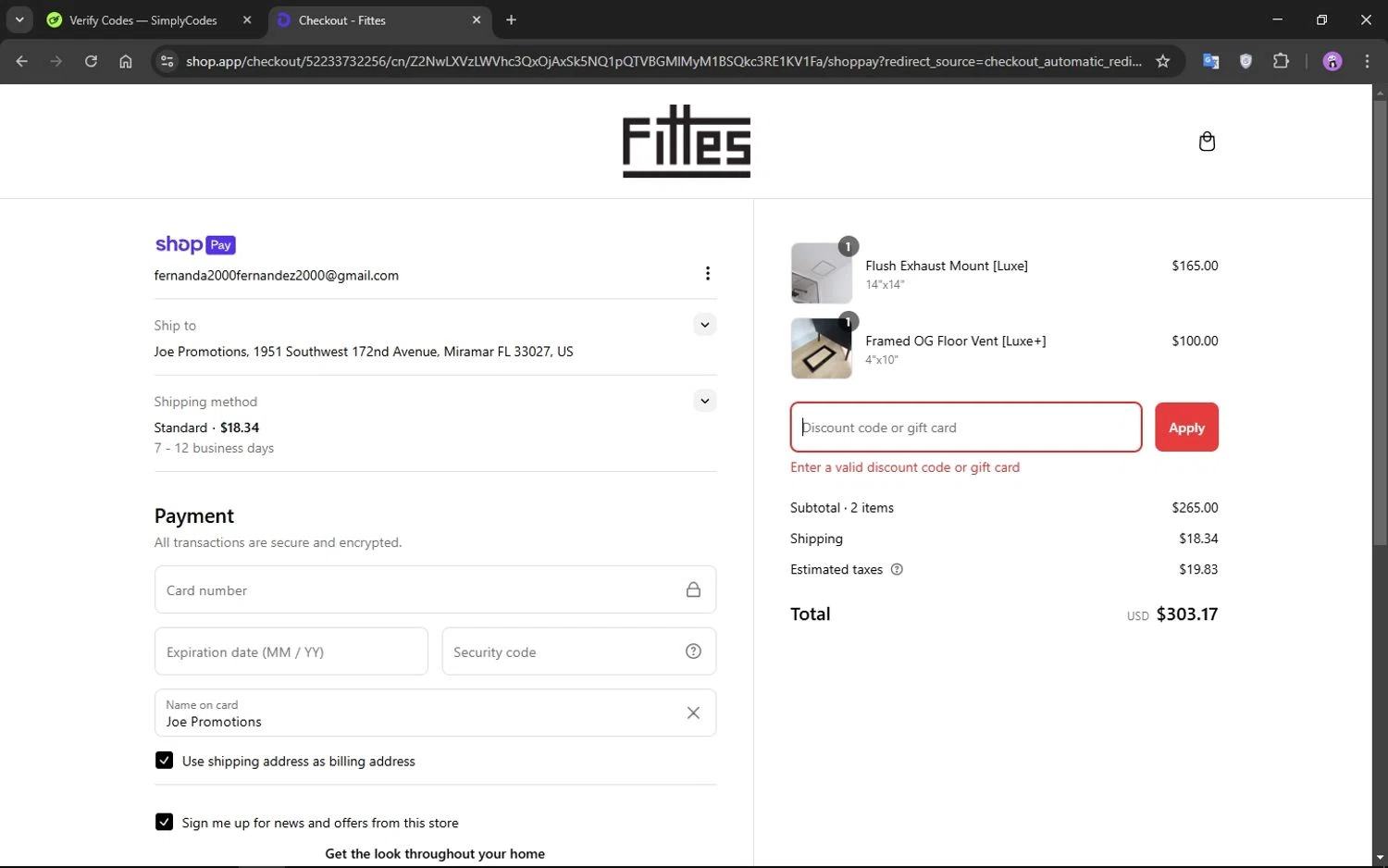Image resolution: width=1388 pixels, height=868 pixels.
Task: Click the $303.17 total amount
Action: point(1187,614)
